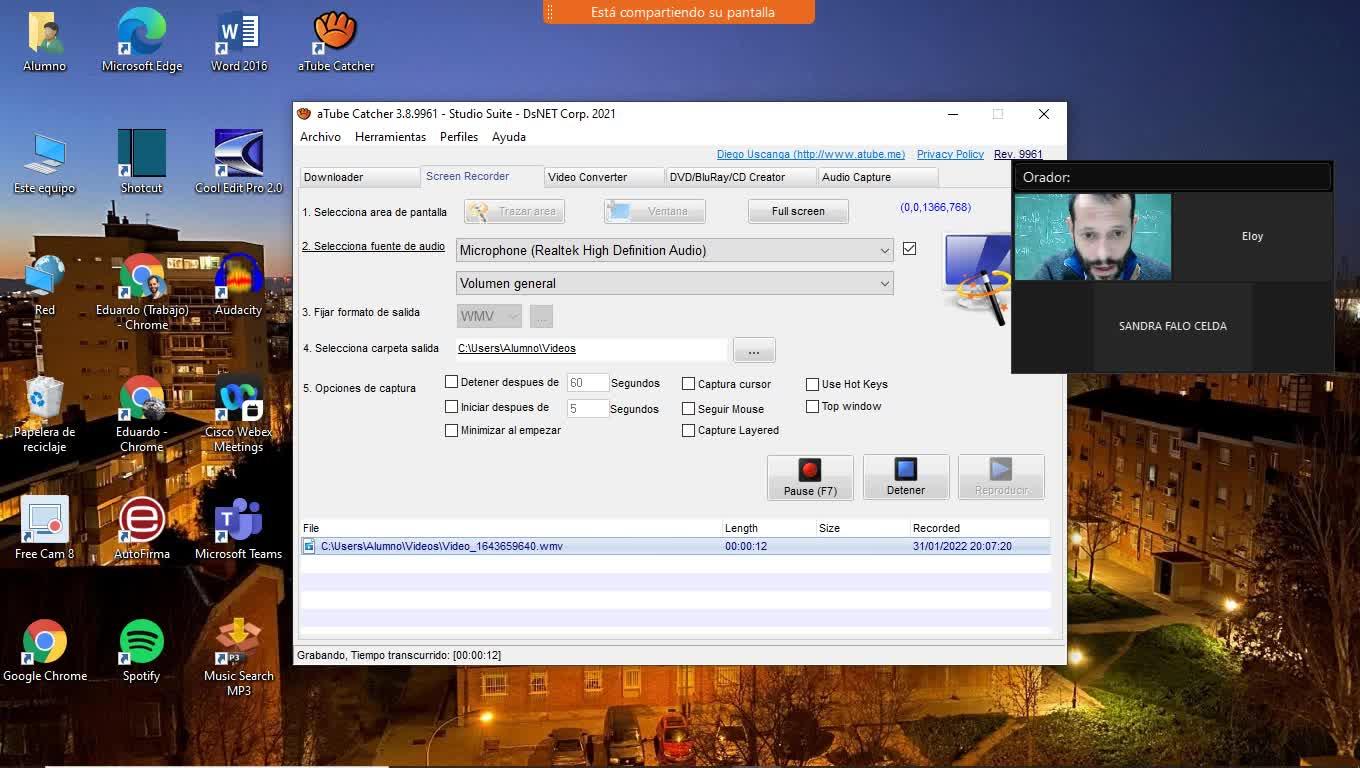The width and height of the screenshot is (1360, 768).
Task: Pause the recording with Pause (F7)
Action: click(x=810, y=478)
